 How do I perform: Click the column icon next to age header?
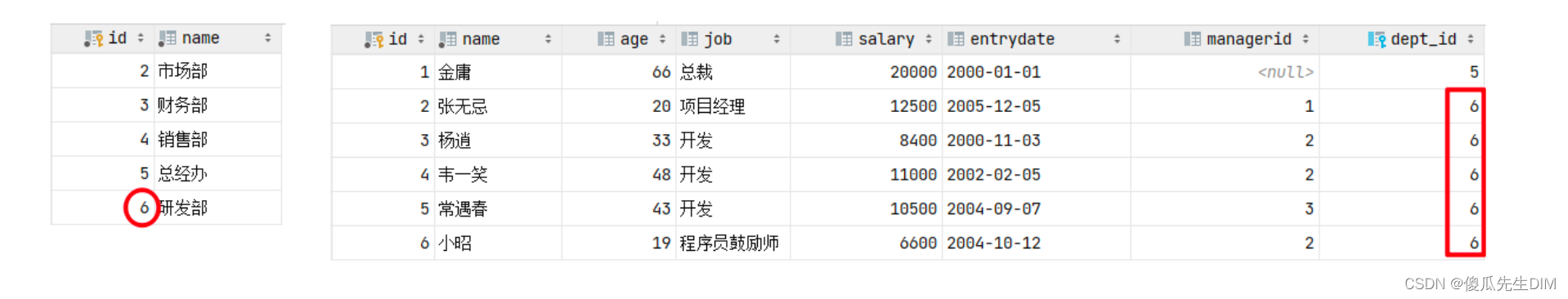click(606, 39)
